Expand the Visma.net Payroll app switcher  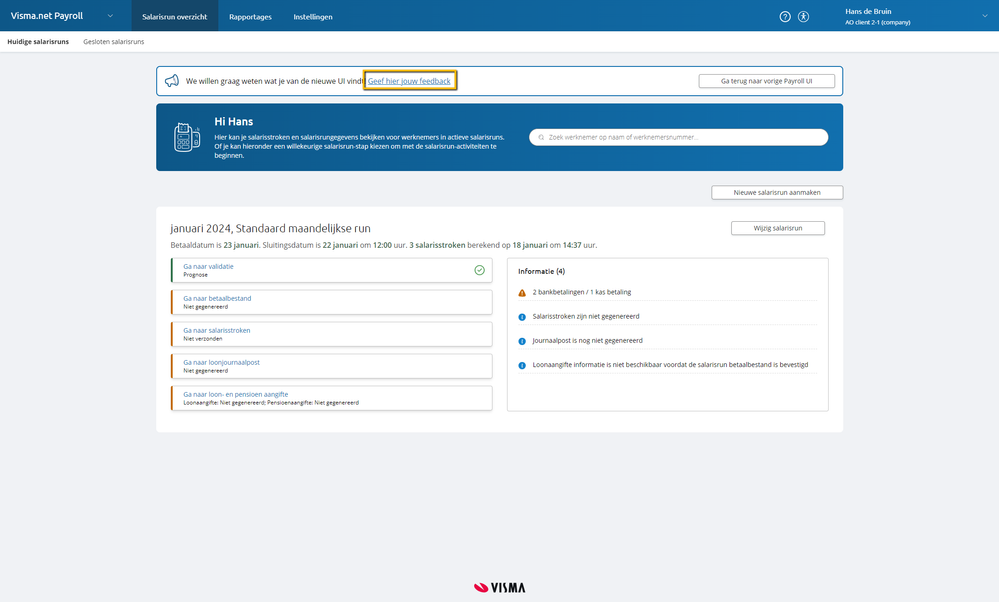click(x=110, y=16)
